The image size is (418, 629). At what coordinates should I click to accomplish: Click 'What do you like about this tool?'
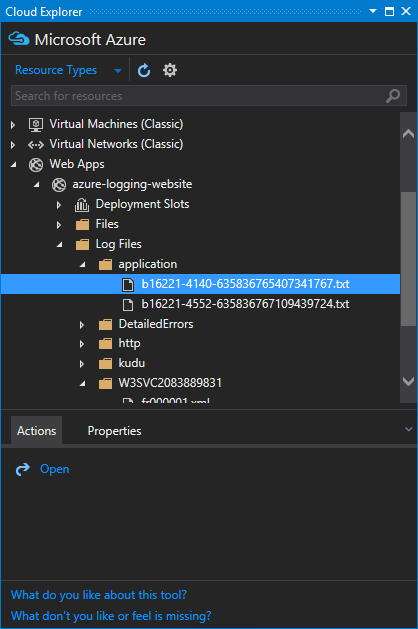point(99,595)
